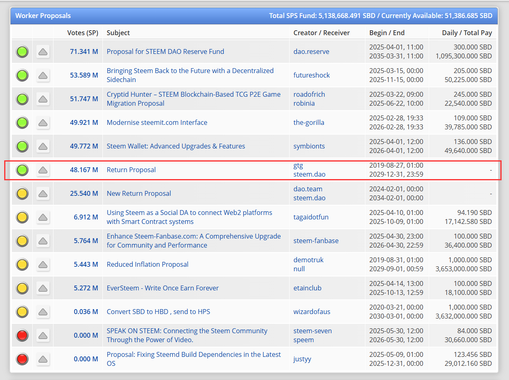Click upvote arrow for STEEM DAO Reserve Fund
509x380 pixels.
coord(43,52)
